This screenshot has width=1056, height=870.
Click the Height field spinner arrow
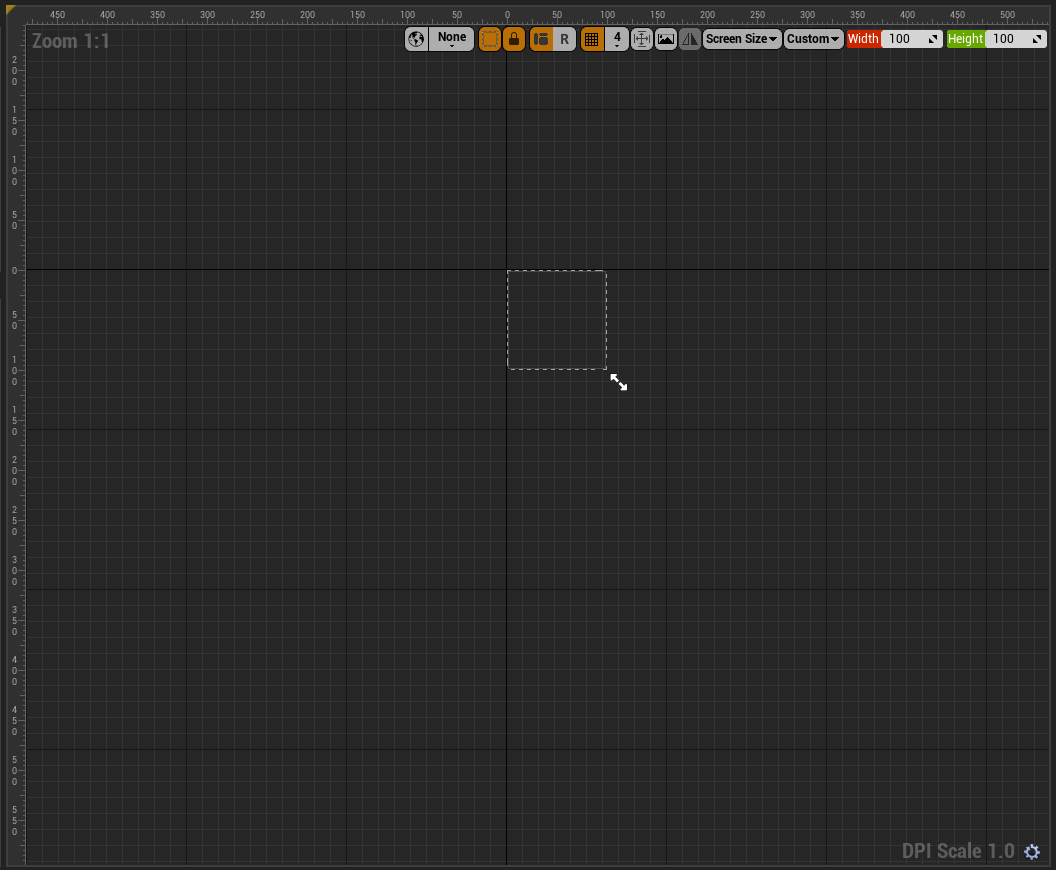click(1037, 39)
